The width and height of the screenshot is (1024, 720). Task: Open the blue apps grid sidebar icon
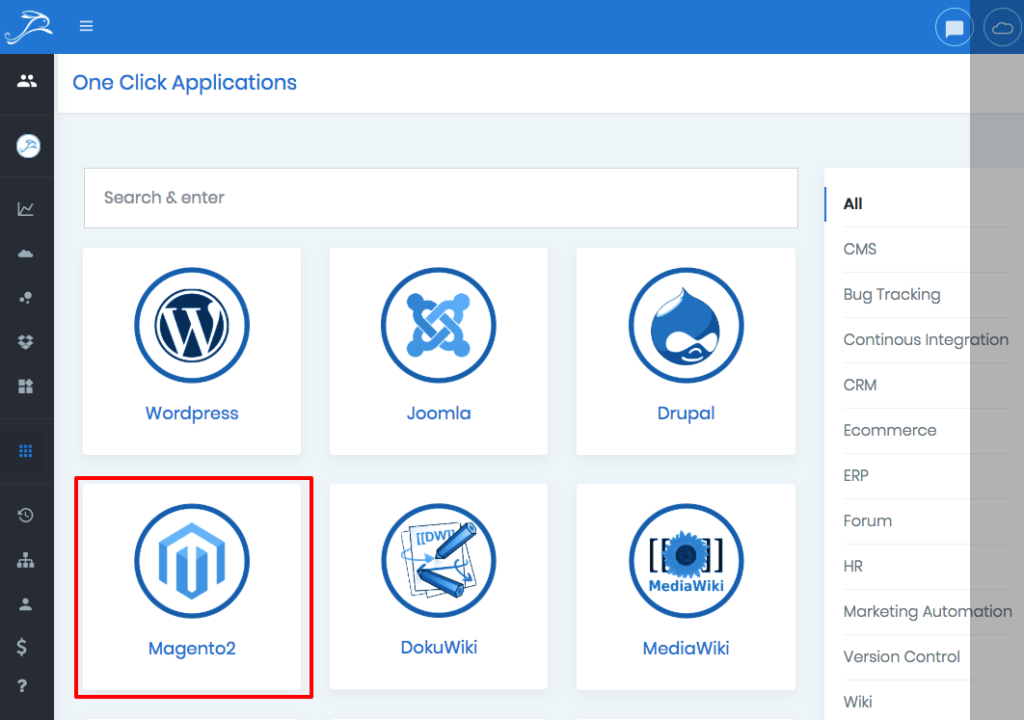26,451
